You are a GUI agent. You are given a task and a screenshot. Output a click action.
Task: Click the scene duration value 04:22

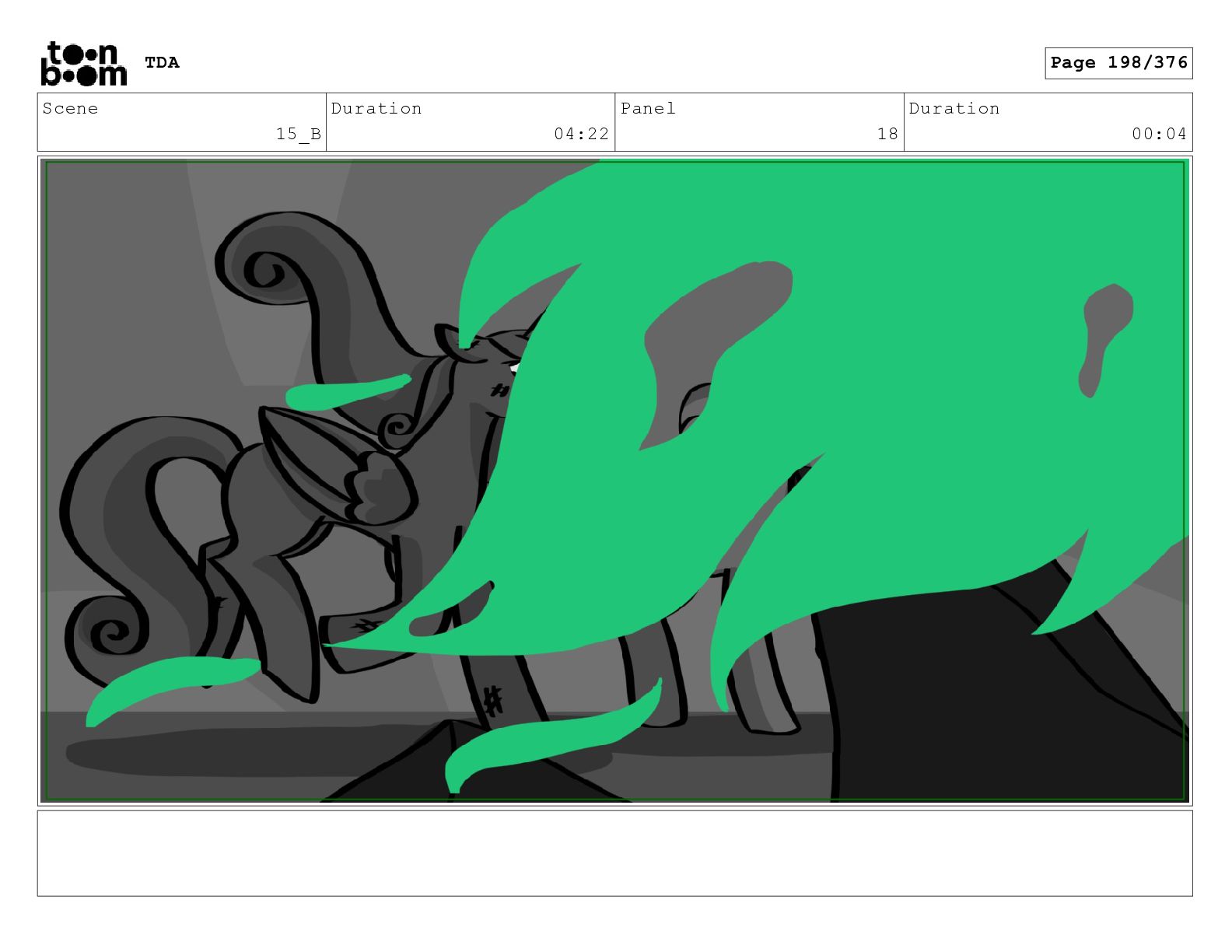click(582, 134)
